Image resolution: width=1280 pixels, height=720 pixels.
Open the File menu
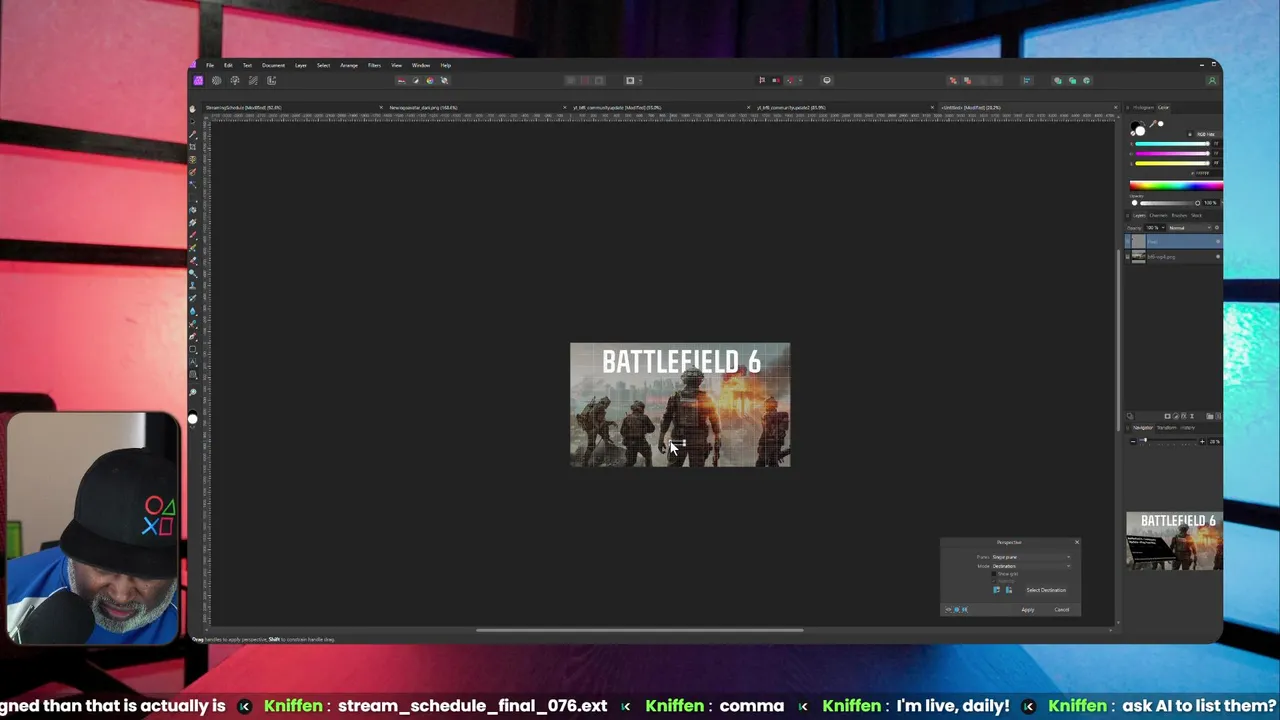coord(210,65)
